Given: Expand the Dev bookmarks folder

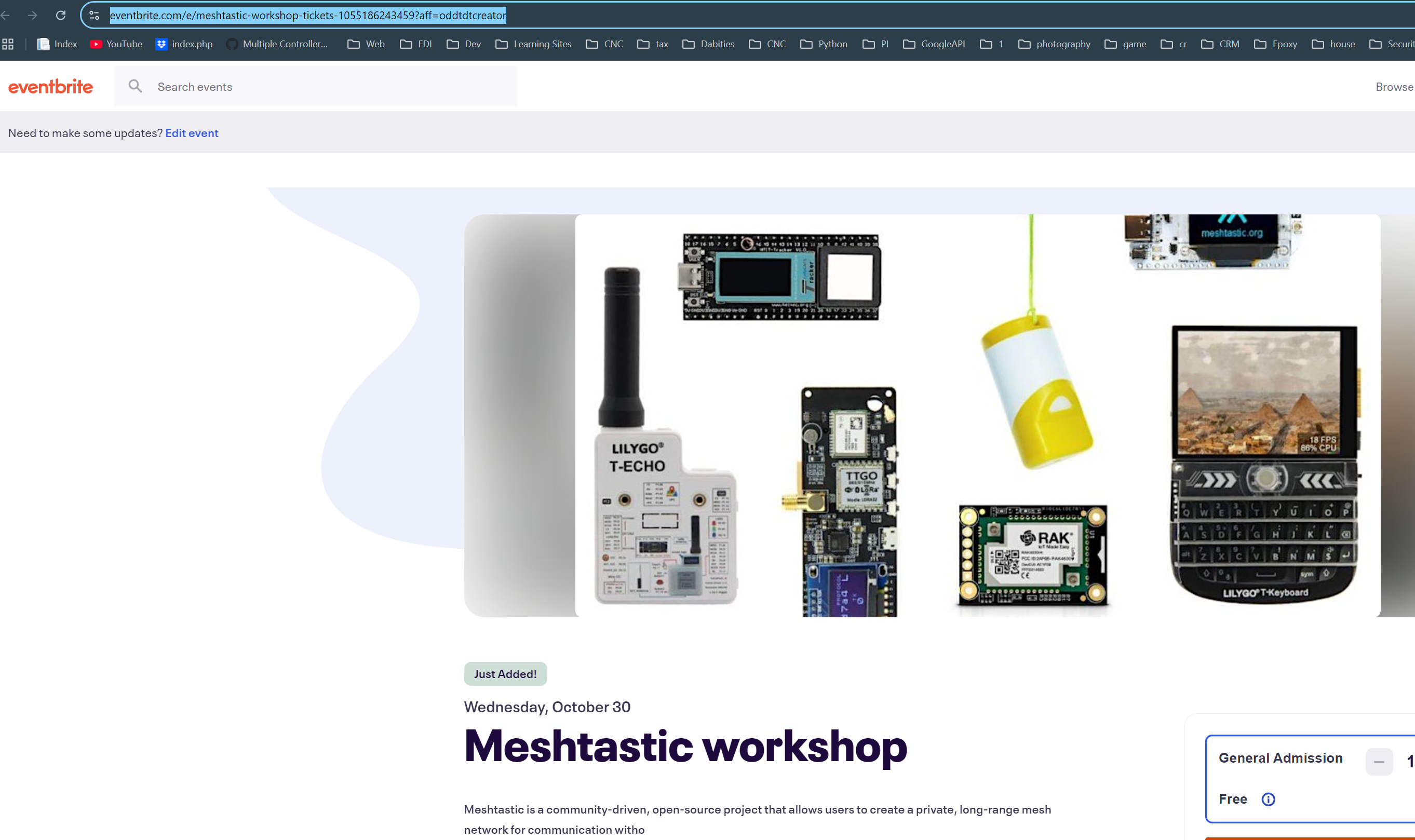Looking at the screenshot, I should point(464,44).
